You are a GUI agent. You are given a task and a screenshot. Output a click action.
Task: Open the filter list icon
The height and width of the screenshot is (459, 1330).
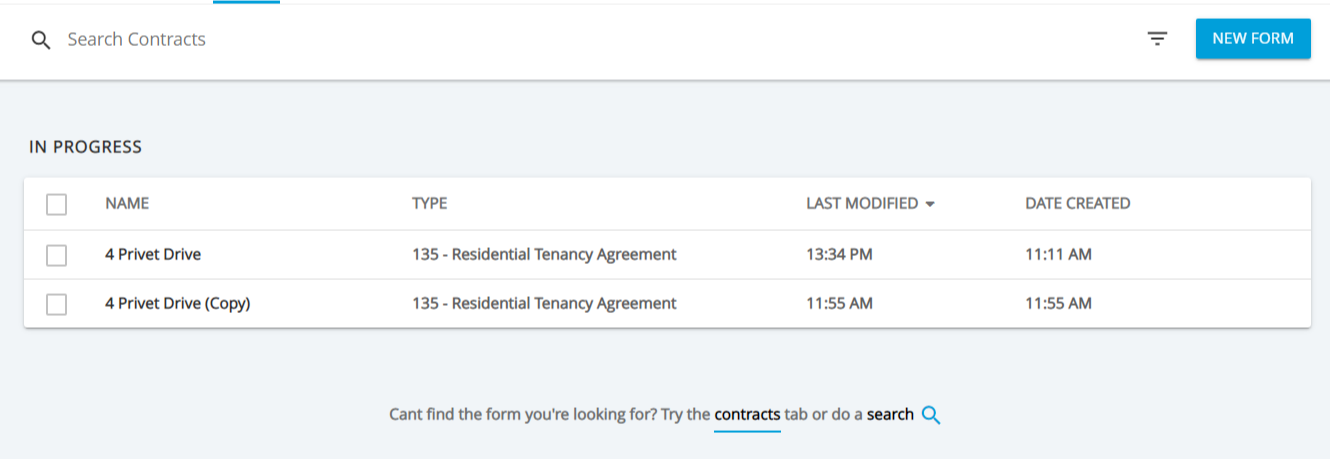coord(1157,39)
